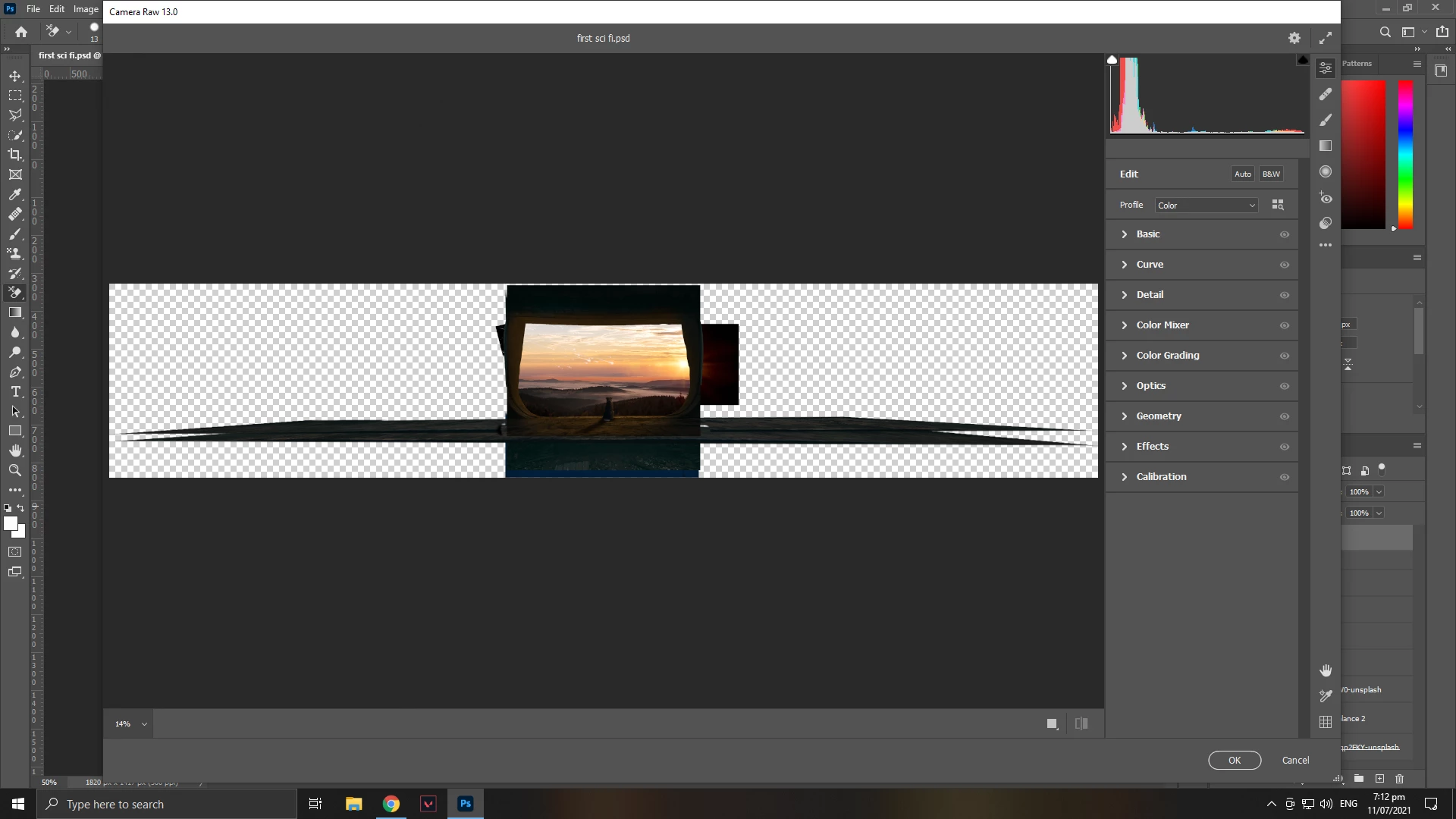
Task: Toggle visibility of Color Mixer edits
Action: coord(1285,325)
